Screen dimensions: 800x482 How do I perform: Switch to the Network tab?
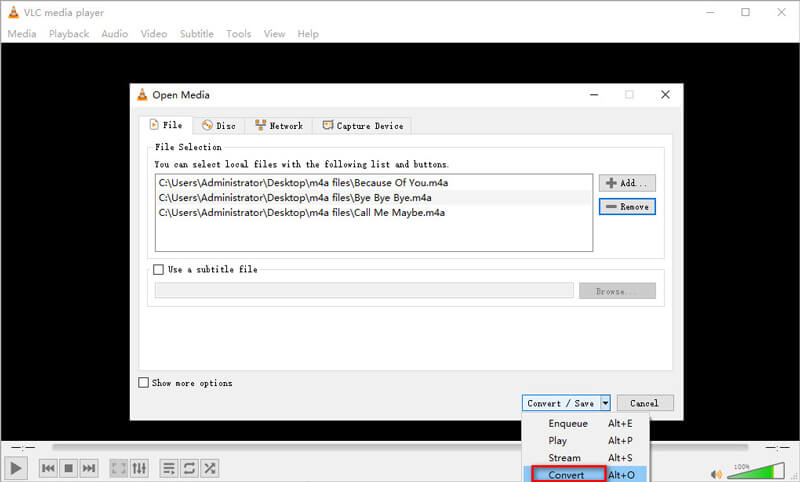(279, 125)
